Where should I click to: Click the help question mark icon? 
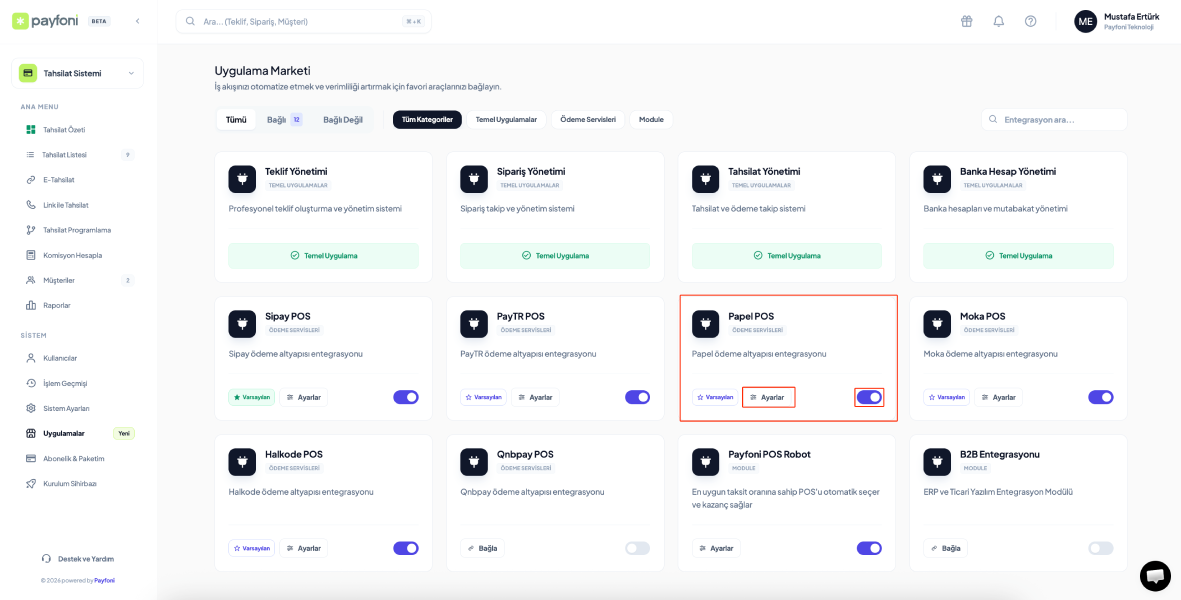click(1030, 21)
